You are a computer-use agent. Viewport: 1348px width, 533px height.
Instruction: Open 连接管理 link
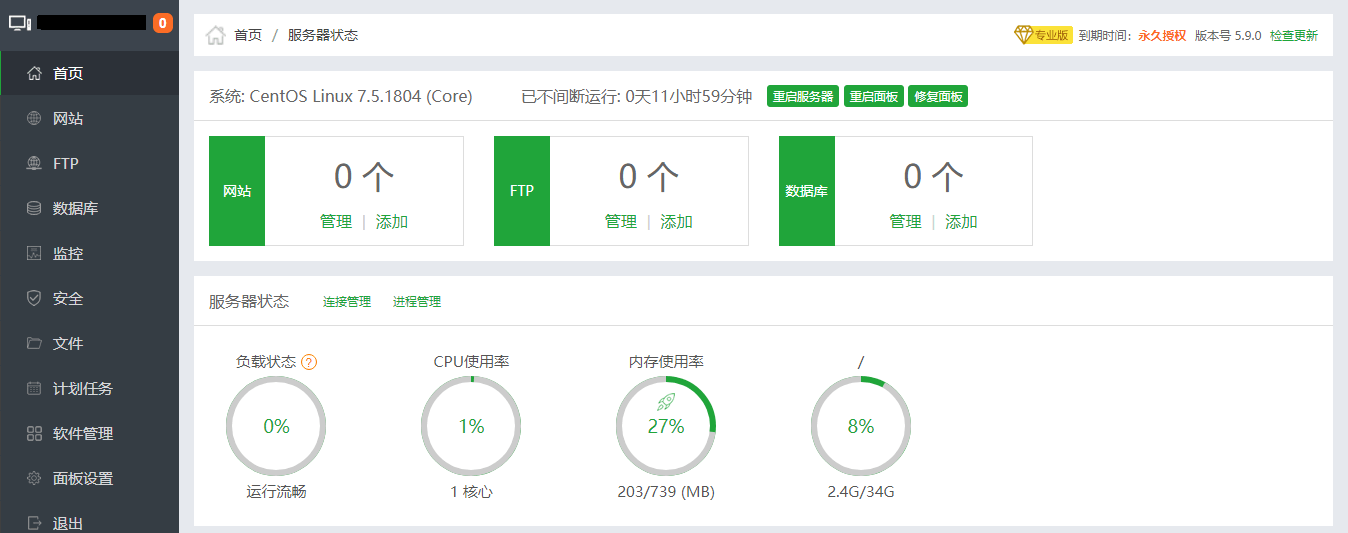[347, 302]
